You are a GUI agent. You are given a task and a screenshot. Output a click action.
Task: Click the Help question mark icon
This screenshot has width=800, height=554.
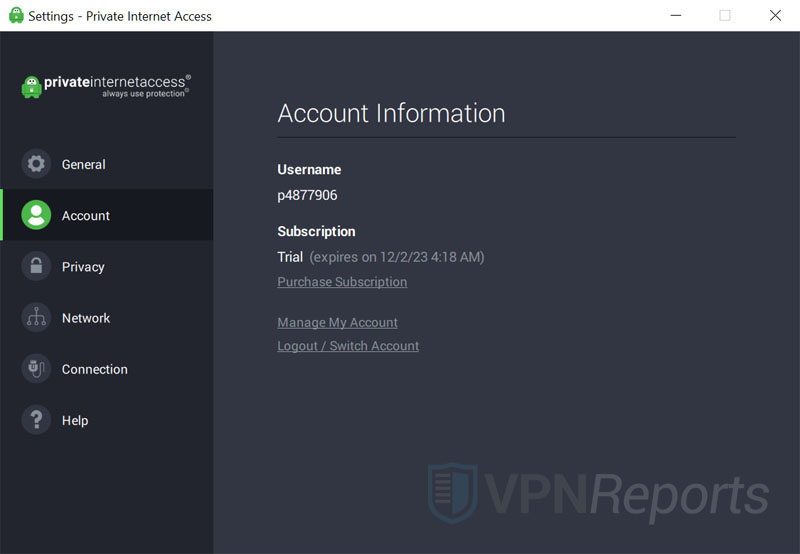(x=36, y=420)
